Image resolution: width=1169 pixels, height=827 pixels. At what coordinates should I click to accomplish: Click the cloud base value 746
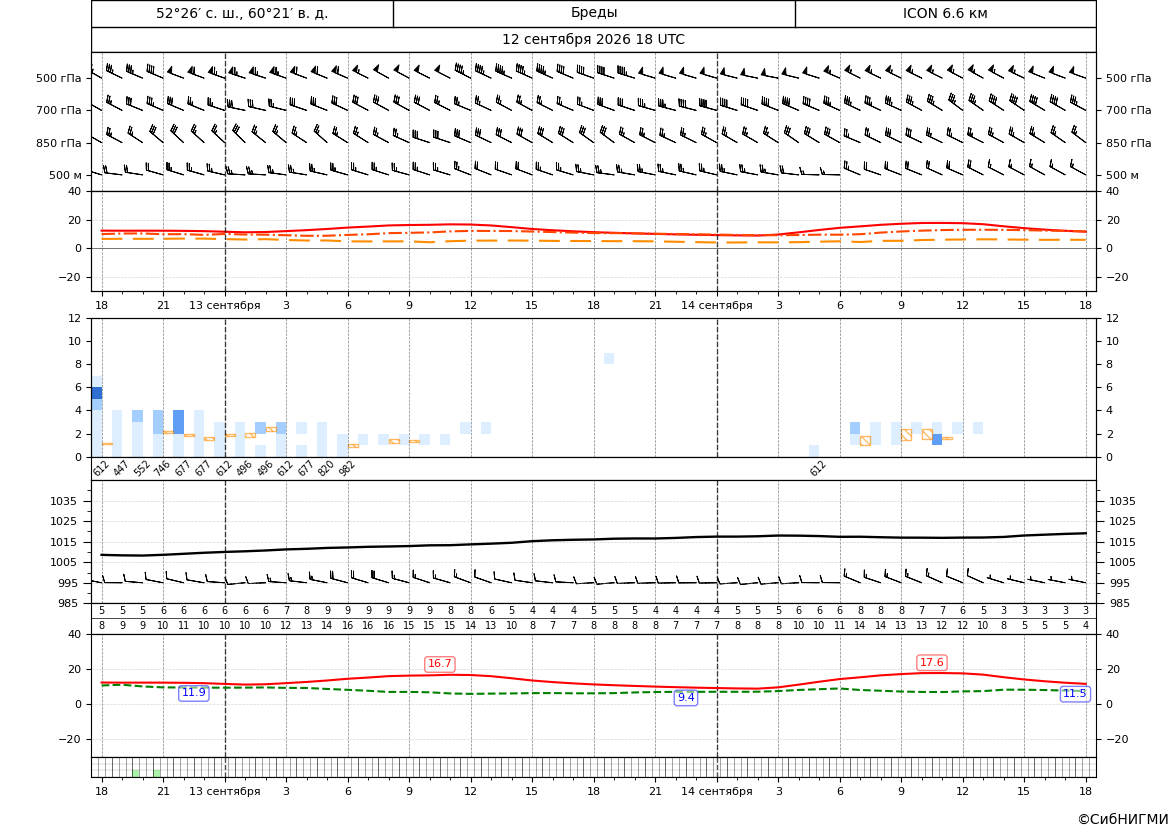point(162,468)
